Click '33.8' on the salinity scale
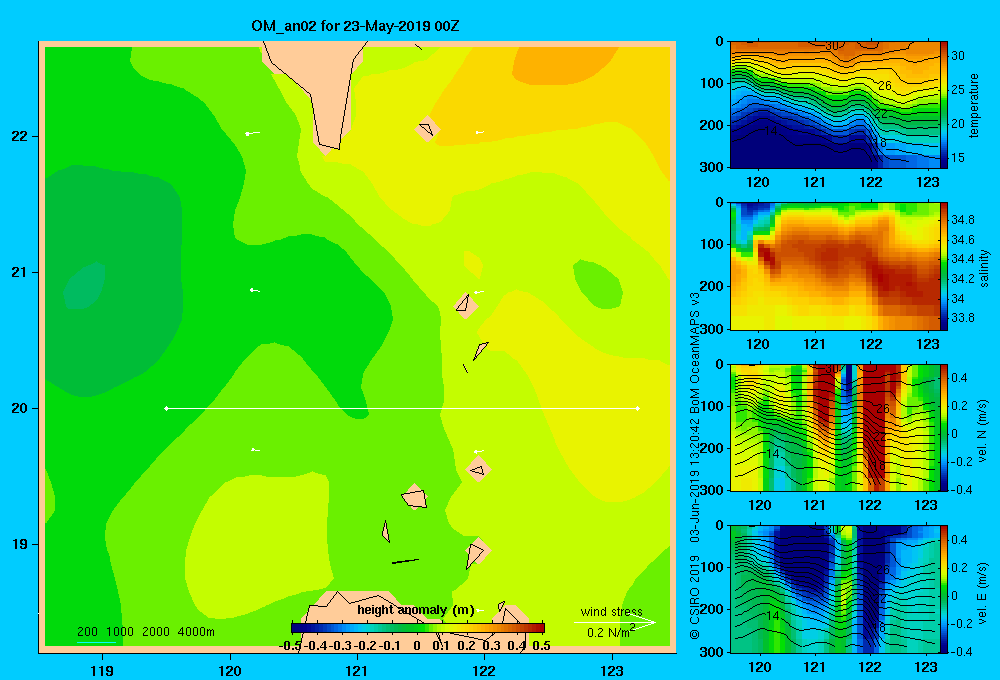This screenshot has height=680, width=1000. (963, 318)
